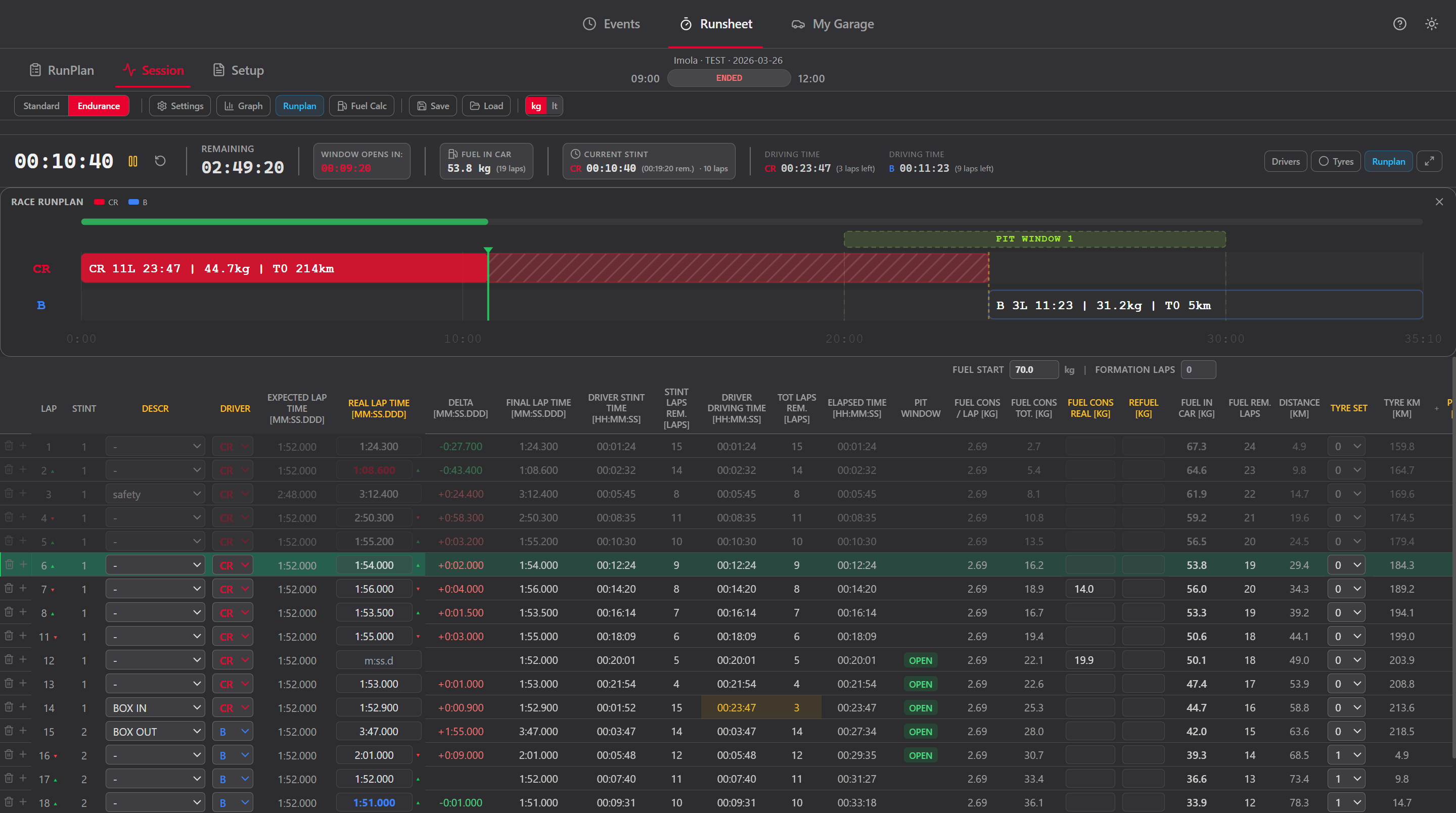
Task: Open the driver dropdown on lap 15
Action: pyautogui.click(x=232, y=731)
